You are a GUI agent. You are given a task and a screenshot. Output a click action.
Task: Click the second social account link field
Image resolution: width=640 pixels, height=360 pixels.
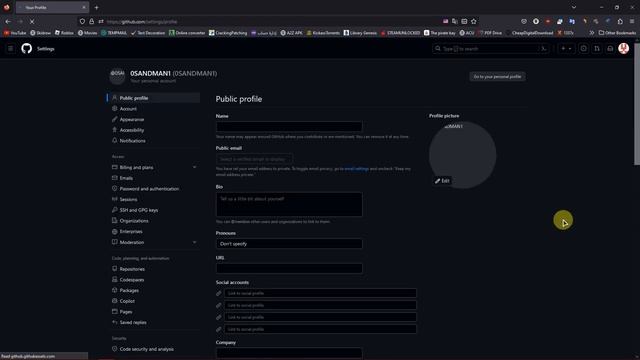pos(320,305)
